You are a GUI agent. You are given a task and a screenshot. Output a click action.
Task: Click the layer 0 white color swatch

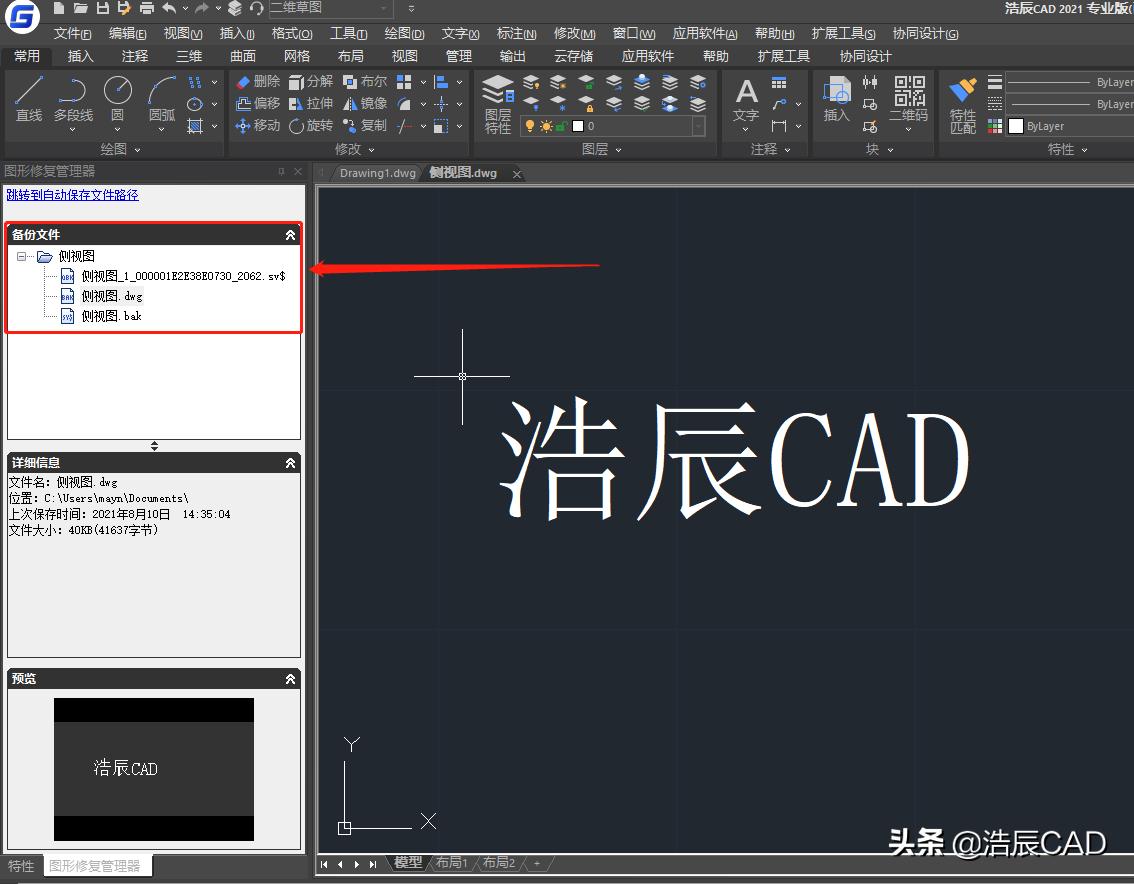click(578, 126)
